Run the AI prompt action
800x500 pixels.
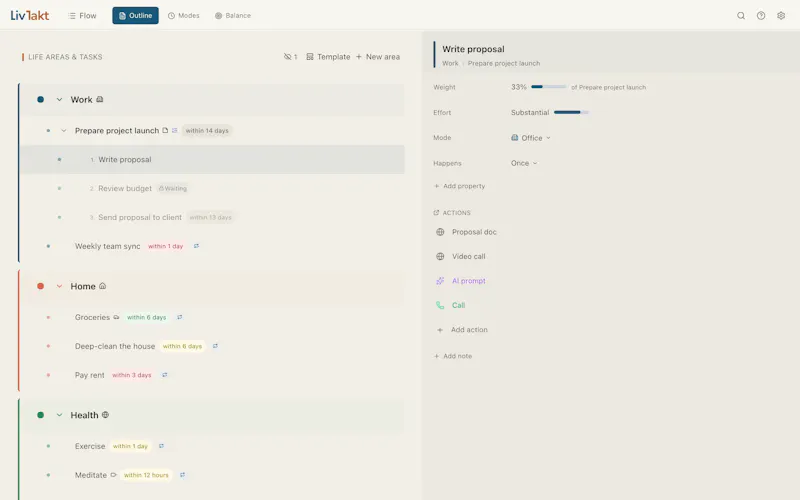461,281
